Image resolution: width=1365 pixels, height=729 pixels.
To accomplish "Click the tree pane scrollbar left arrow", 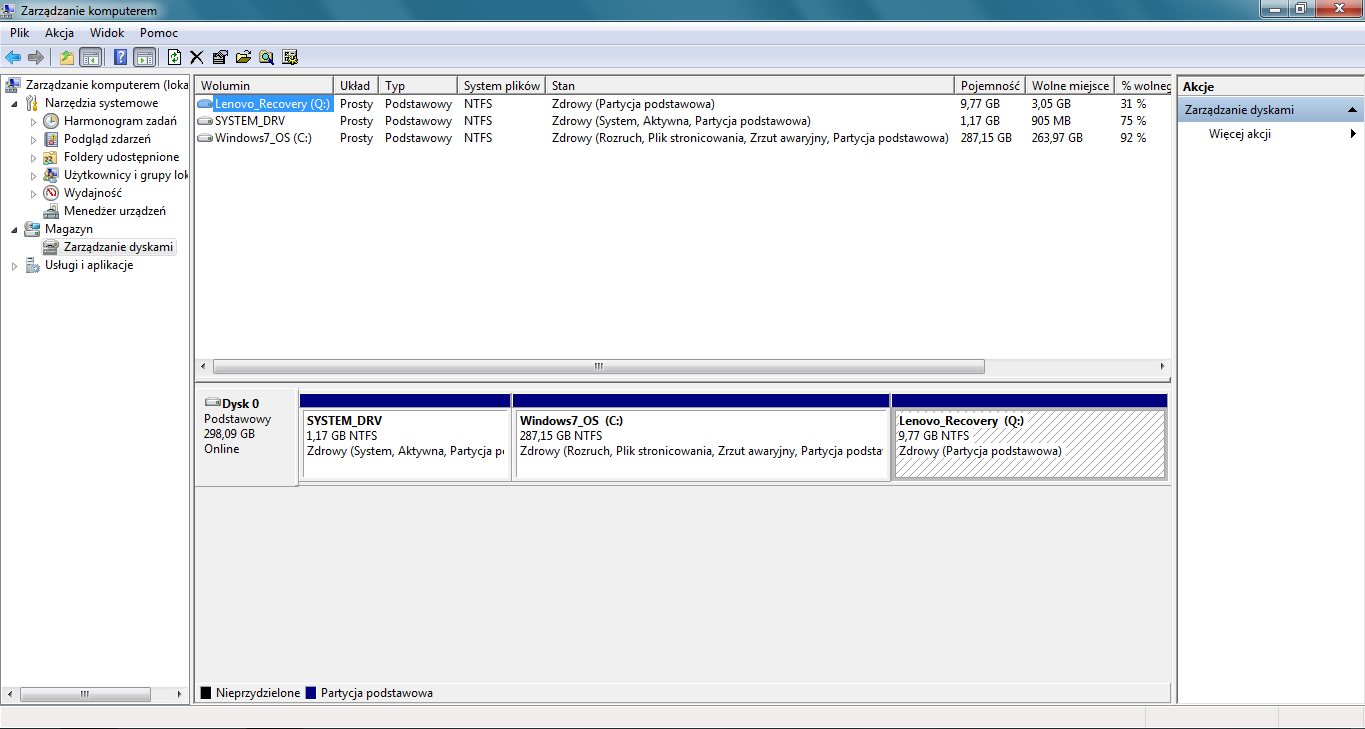I will tap(9, 693).
